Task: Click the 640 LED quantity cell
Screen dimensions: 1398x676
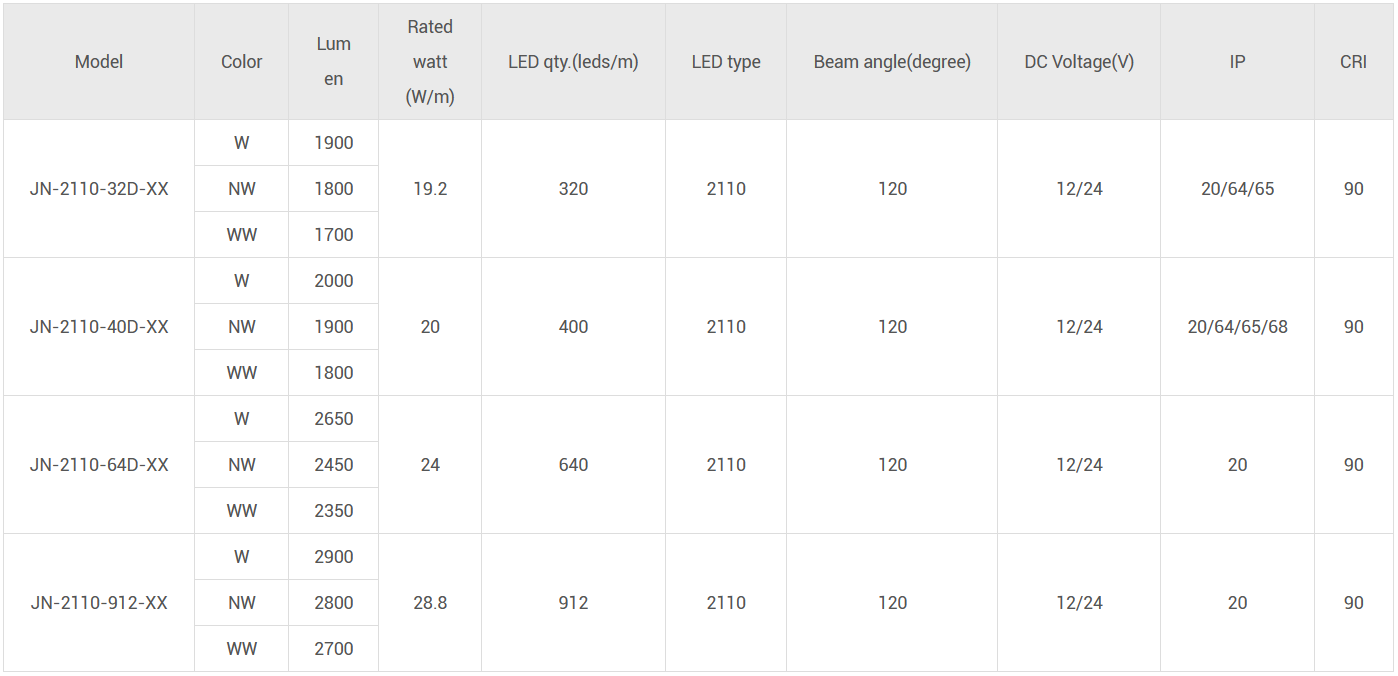Action: (x=573, y=465)
